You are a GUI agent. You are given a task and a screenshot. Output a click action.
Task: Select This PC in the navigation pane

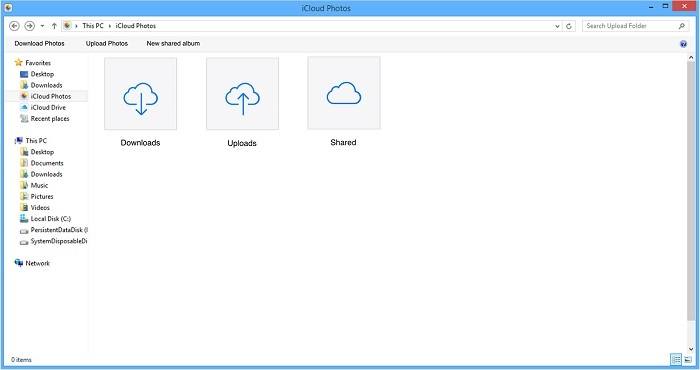[x=36, y=141]
